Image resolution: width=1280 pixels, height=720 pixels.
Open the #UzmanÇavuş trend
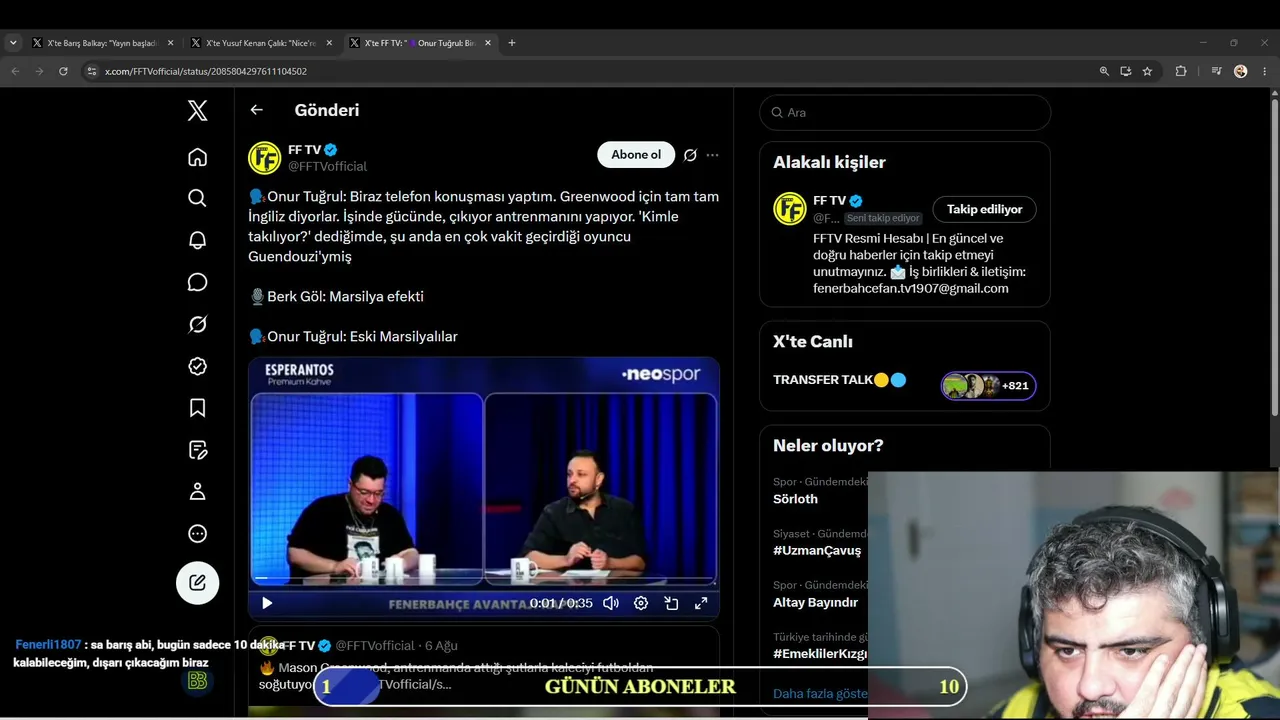pos(816,550)
